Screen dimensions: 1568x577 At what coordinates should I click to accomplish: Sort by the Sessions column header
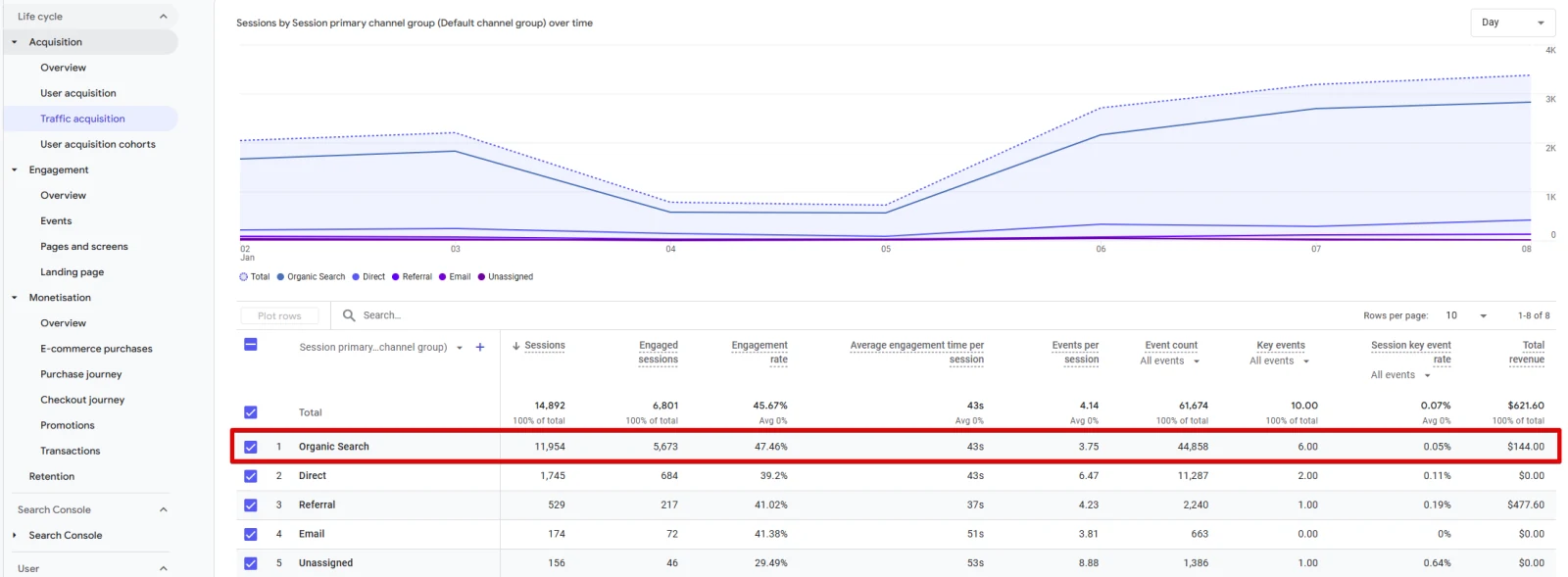click(x=545, y=346)
